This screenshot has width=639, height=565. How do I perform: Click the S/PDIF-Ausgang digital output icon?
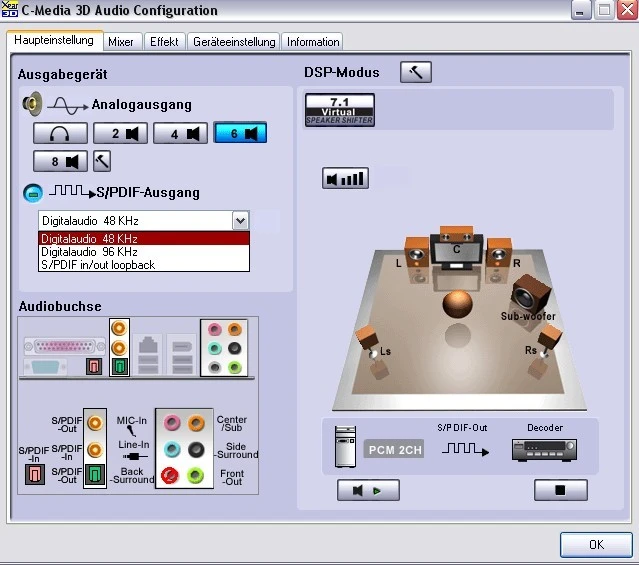pos(31,193)
